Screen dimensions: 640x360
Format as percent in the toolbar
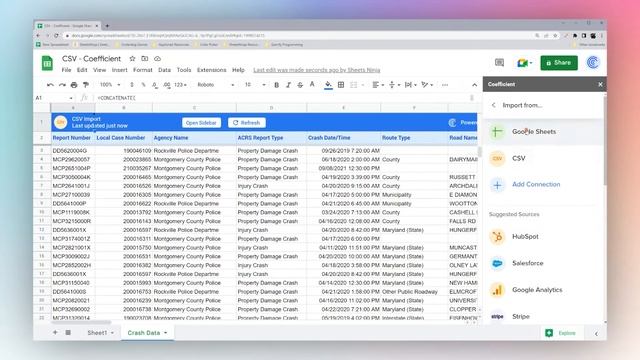coord(143,85)
